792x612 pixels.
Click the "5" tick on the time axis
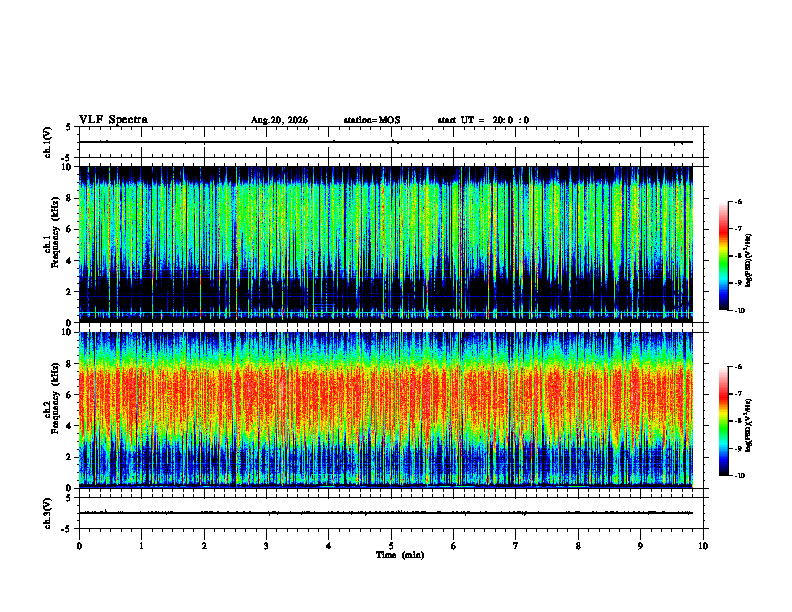coord(391,546)
